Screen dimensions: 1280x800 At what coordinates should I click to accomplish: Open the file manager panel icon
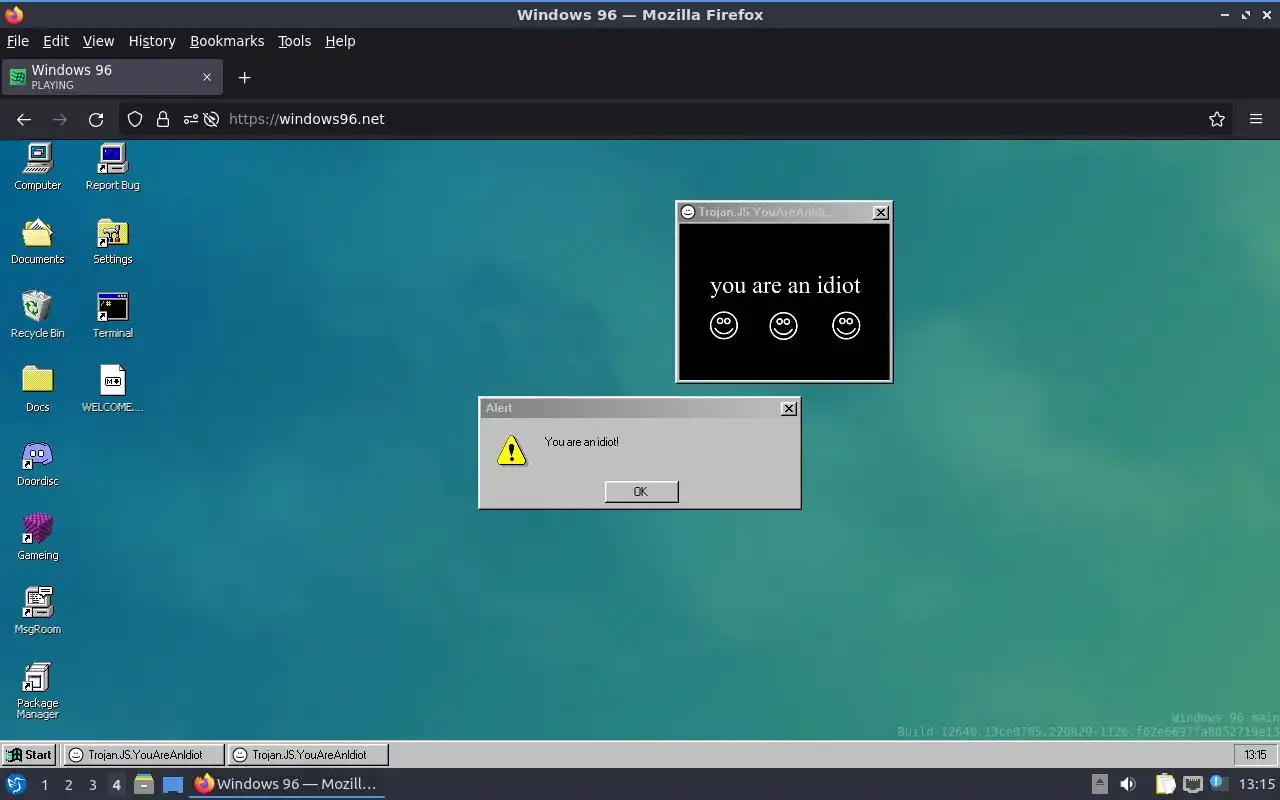[144, 784]
